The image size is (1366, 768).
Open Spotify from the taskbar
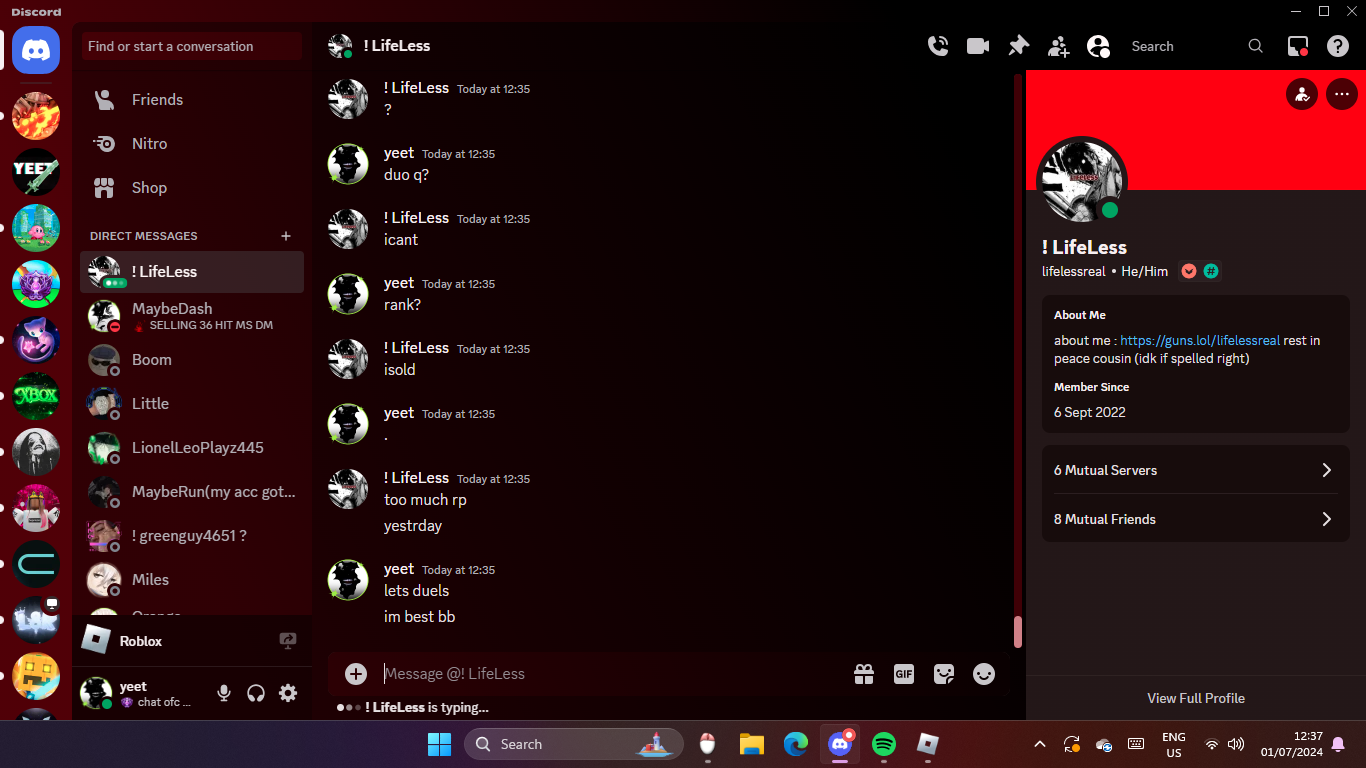click(884, 744)
